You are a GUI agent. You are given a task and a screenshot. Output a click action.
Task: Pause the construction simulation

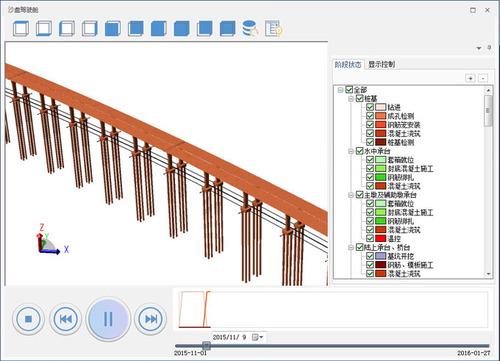coord(108,319)
